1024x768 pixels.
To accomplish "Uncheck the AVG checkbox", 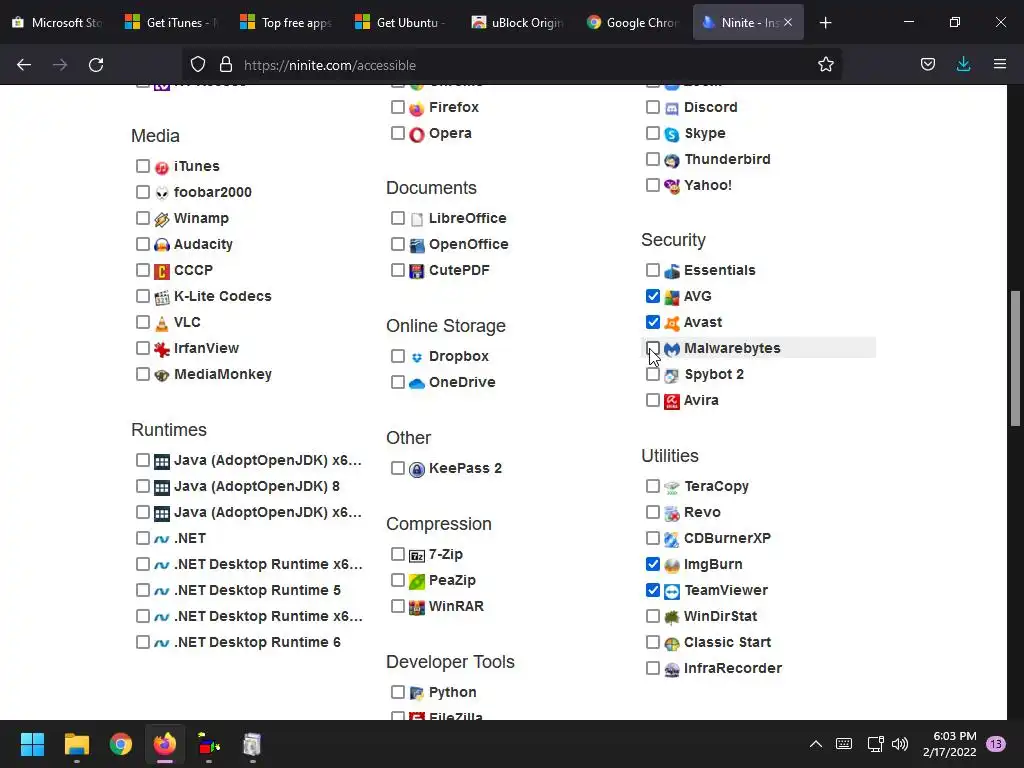I will click(652, 296).
